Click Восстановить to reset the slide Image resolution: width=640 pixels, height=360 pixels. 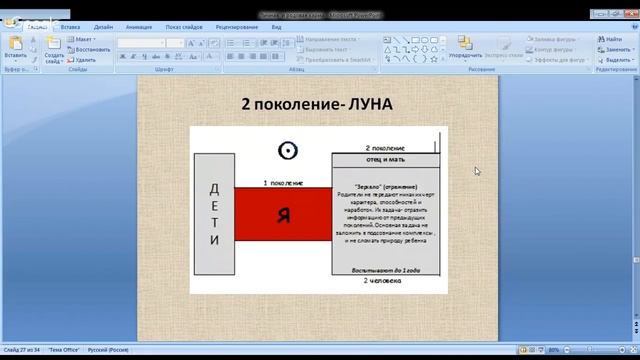point(89,49)
